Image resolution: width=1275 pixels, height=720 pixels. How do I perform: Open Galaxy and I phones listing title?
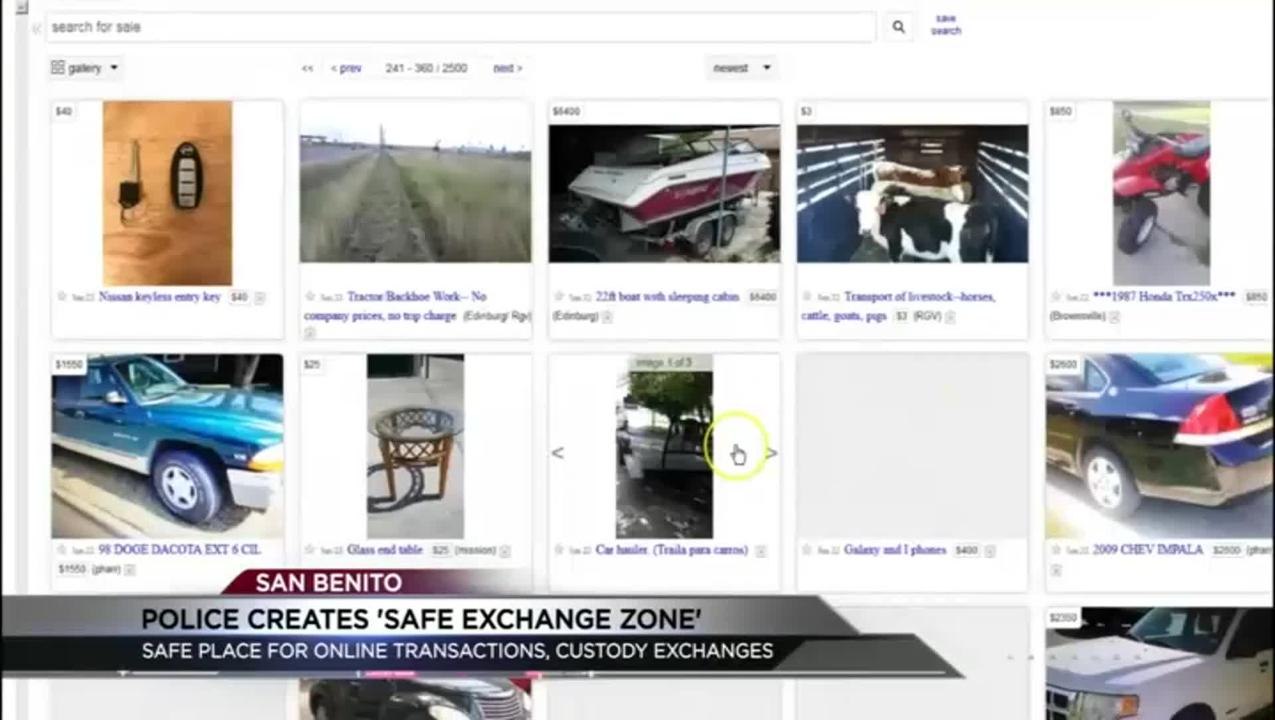coord(896,550)
